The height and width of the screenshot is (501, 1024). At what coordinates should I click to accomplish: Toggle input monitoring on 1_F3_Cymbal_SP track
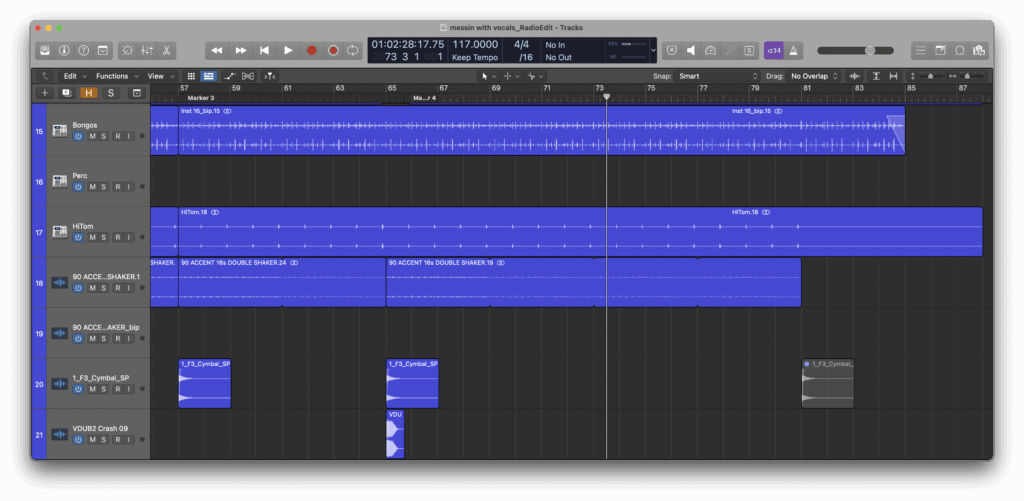click(x=129, y=389)
